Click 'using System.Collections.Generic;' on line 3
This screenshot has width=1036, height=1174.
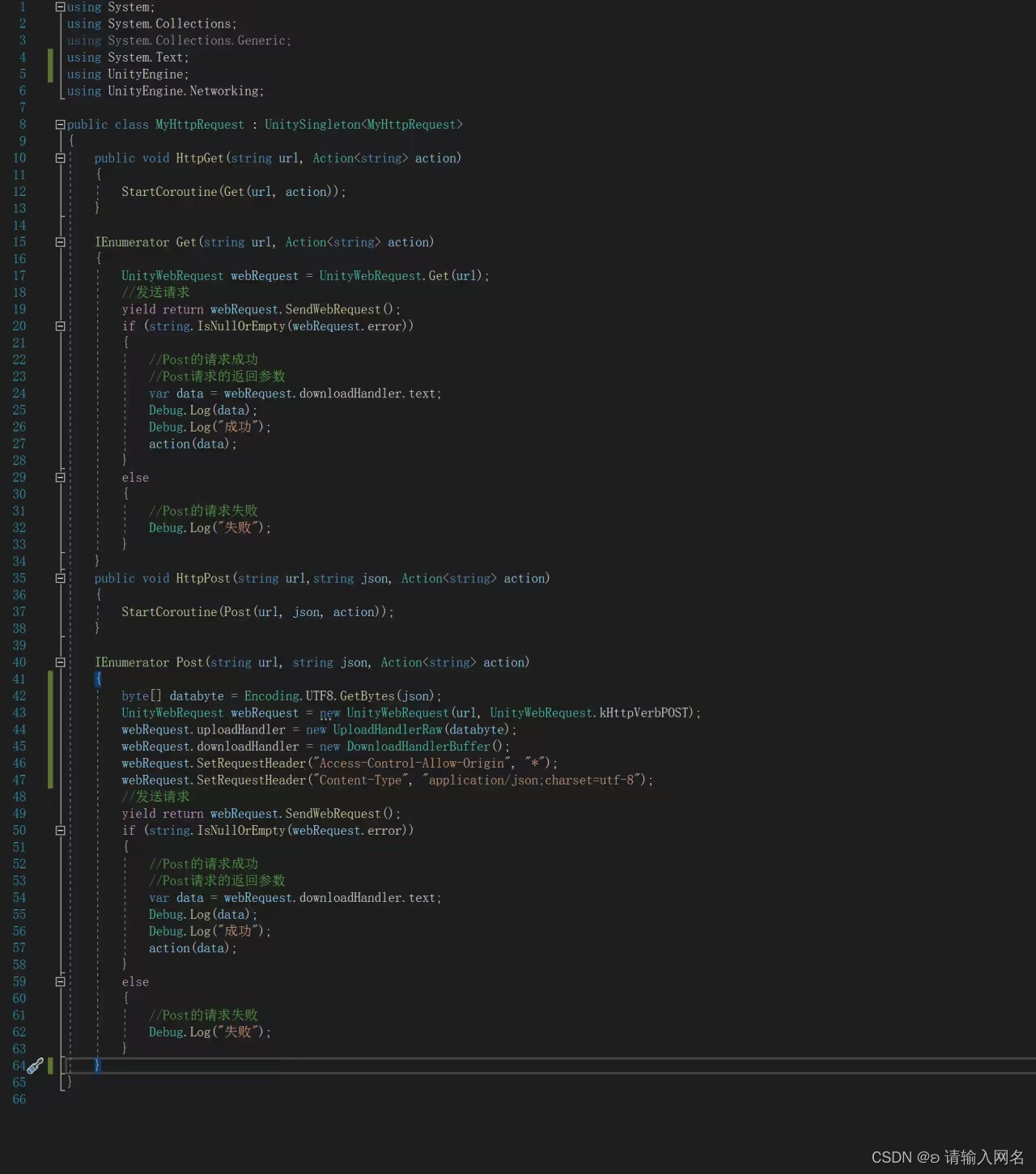179,40
